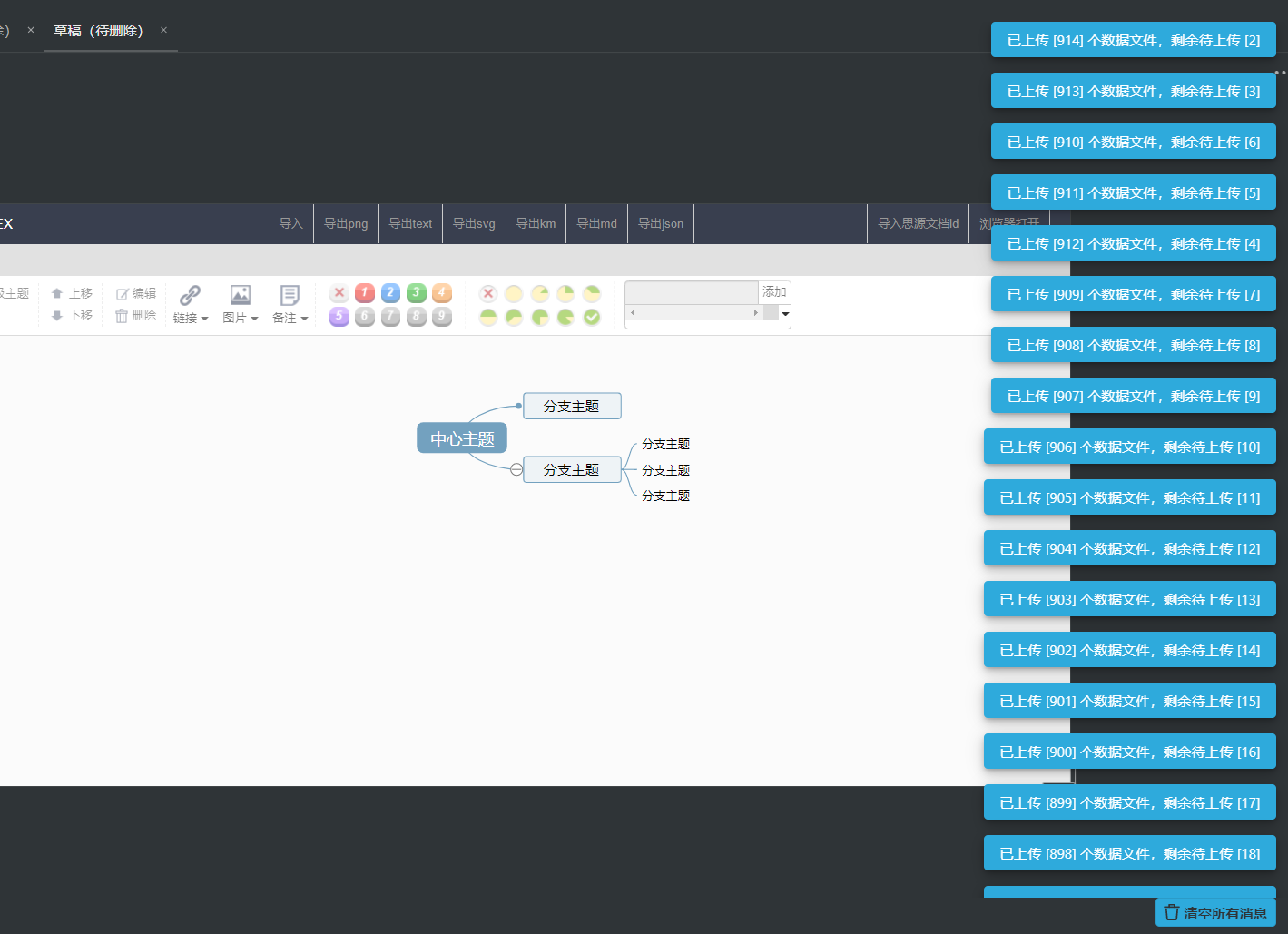This screenshot has height=934, width=1288.
Task: Expand the 图片 dropdown arrow
Action: [x=255, y=319]
